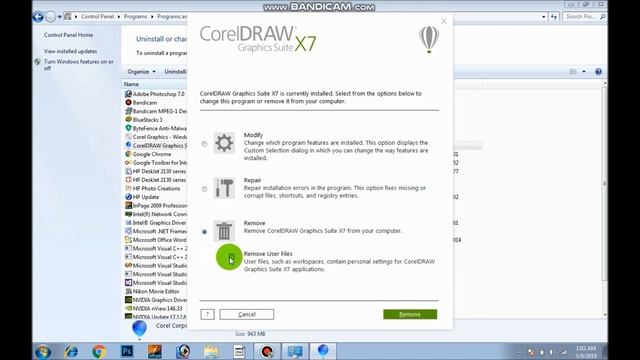Select the NVIDIA Graphics Driver row
The height and width of the screenshot is (360, 640).
(156, 300)
